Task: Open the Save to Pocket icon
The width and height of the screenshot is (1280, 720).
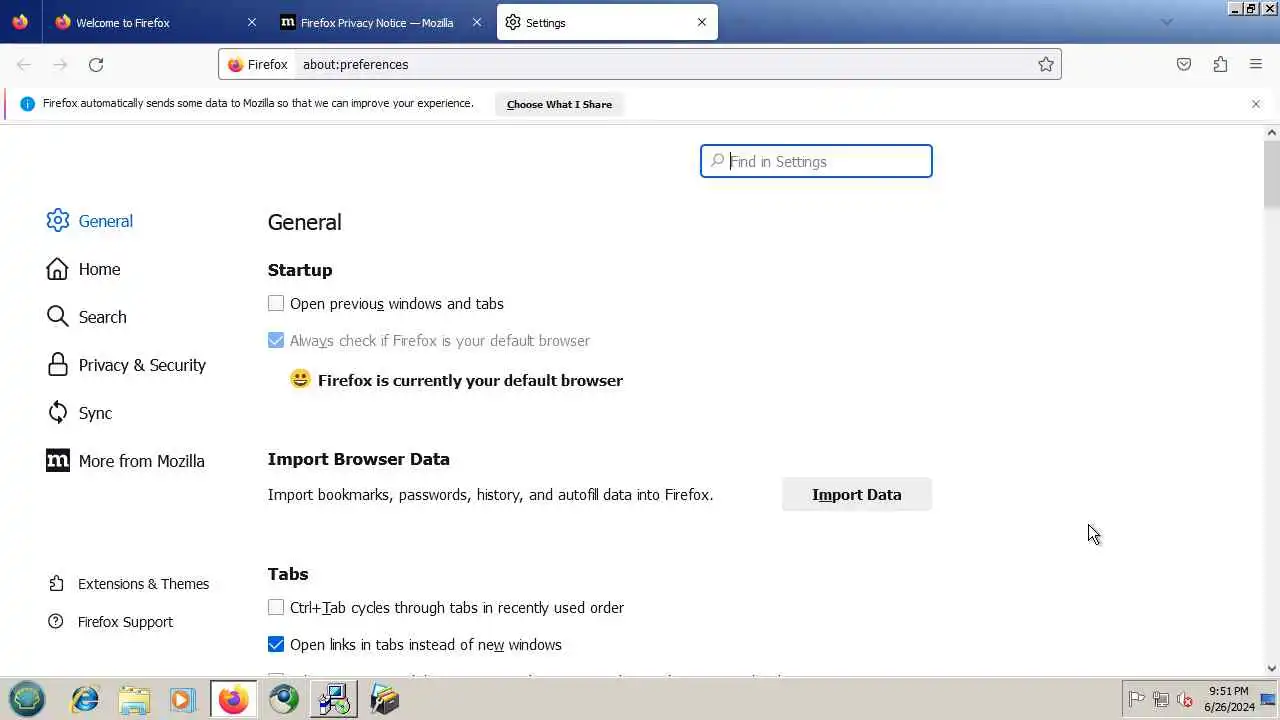Action: (1184, 64)
